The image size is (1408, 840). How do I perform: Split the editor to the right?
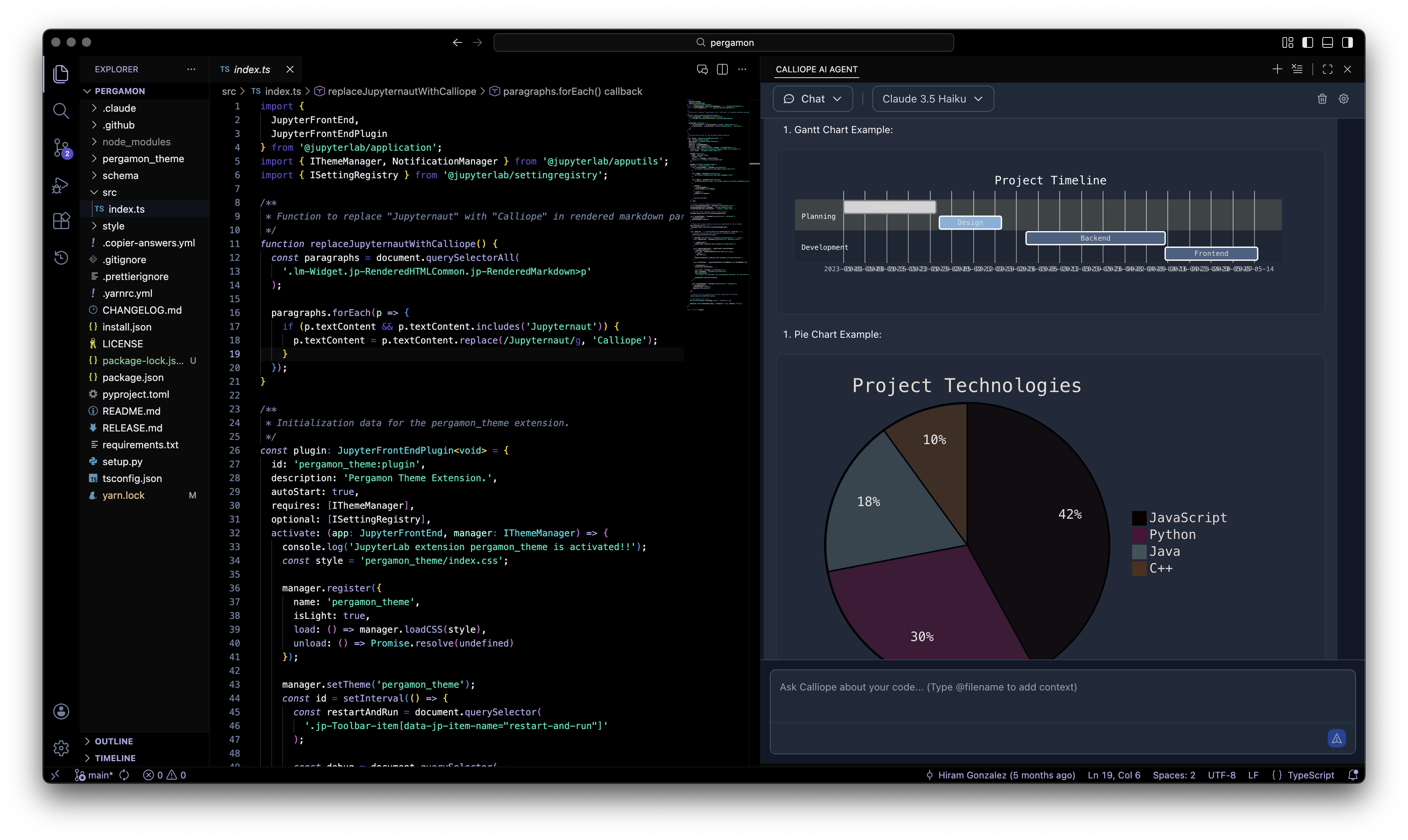pos(722,69)
